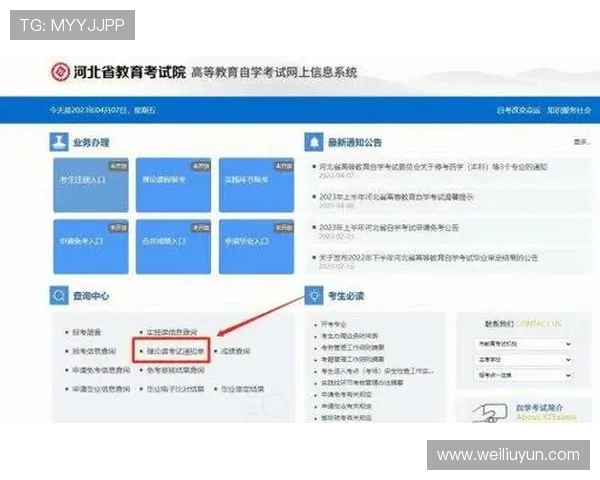Open the 申请免考入口 tile
Image resolution: width=600 pixels, height=480 pixels.
[x=91, y=247]
